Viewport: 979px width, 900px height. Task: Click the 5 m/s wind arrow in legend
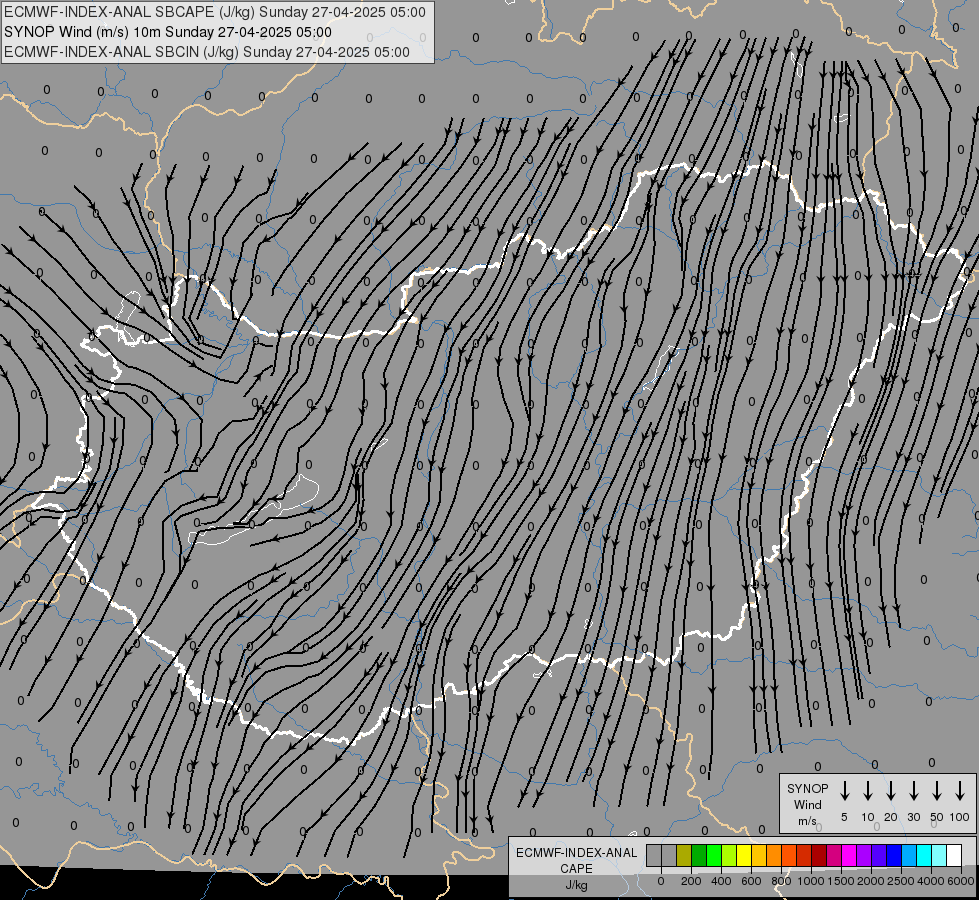pyautogui.click(x=845, y=791)
